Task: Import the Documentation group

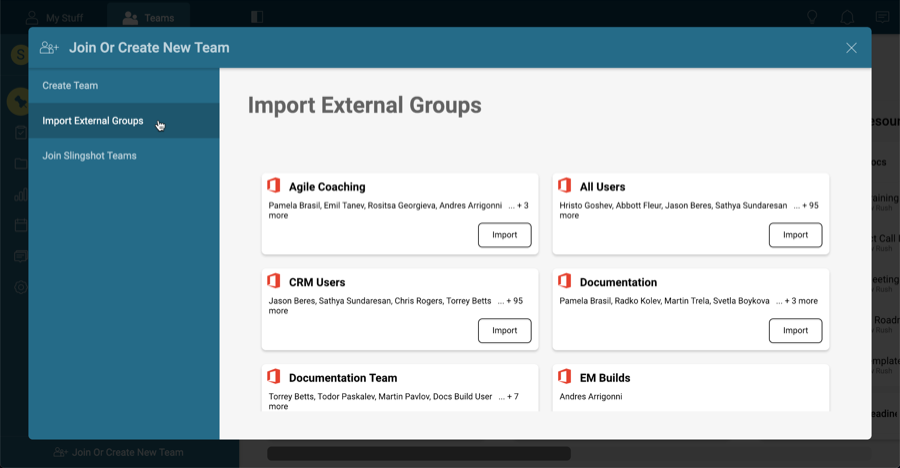Action: (795, 330)
